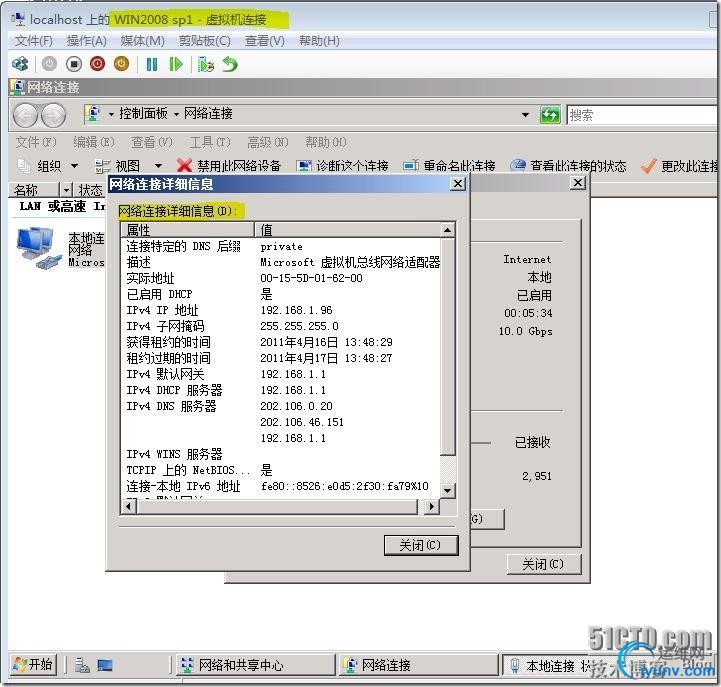Resume the VM with green play icon
The height and width of the screenshot is (687, 721).
click(176, 64)
